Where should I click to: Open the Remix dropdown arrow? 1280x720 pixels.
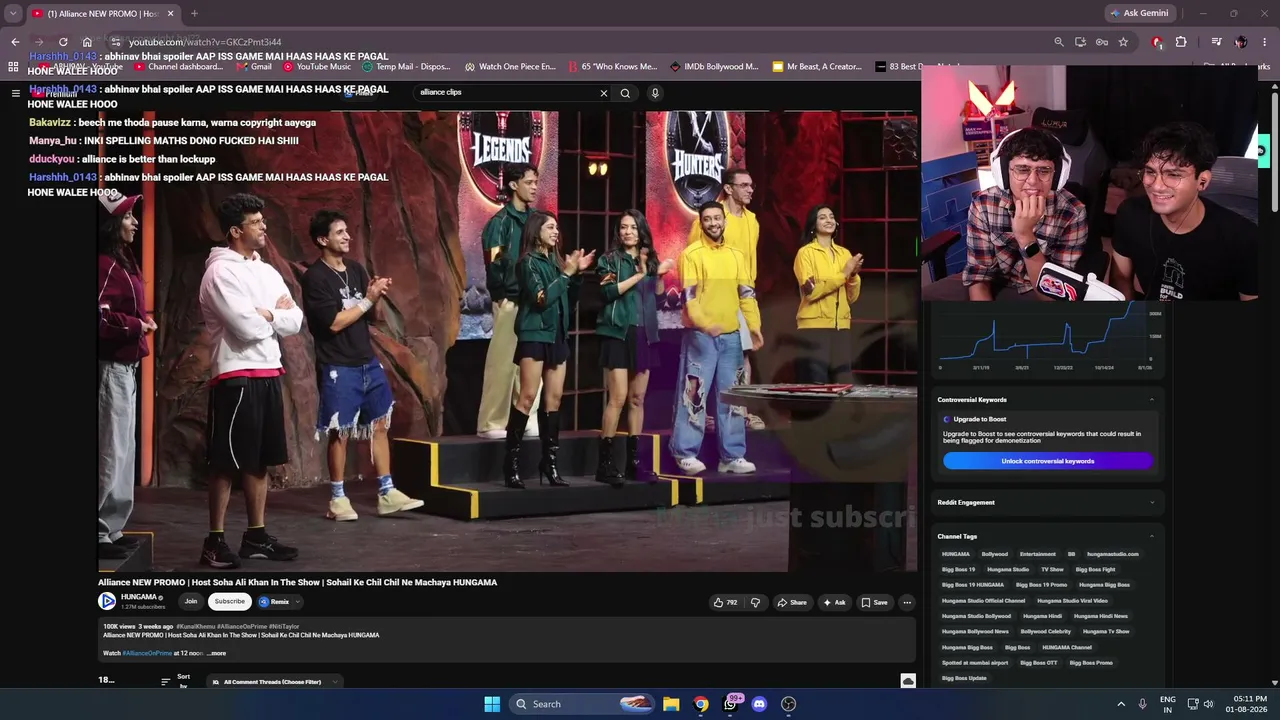[x=297, y=602]
